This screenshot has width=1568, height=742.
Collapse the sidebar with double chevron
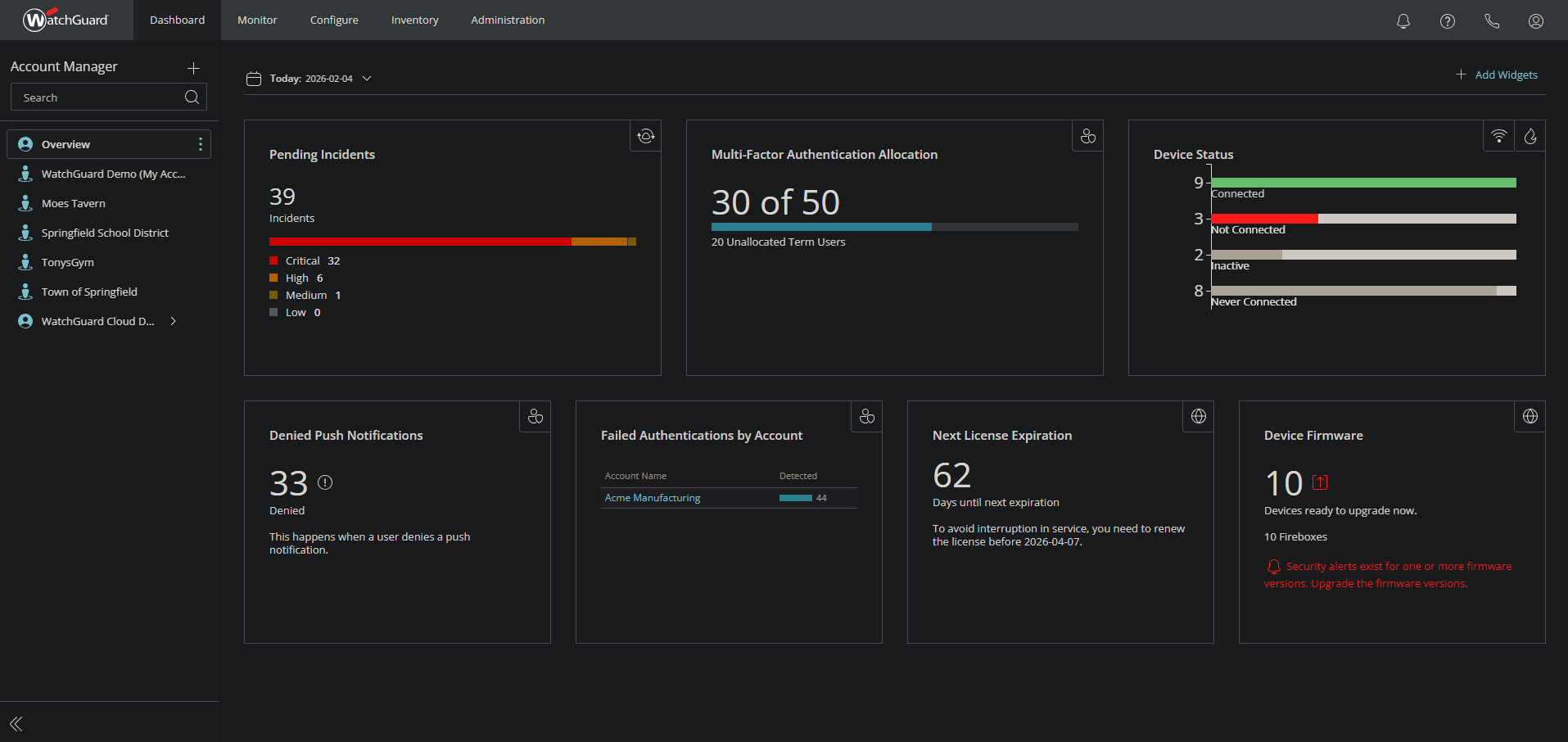click(16, 723)
